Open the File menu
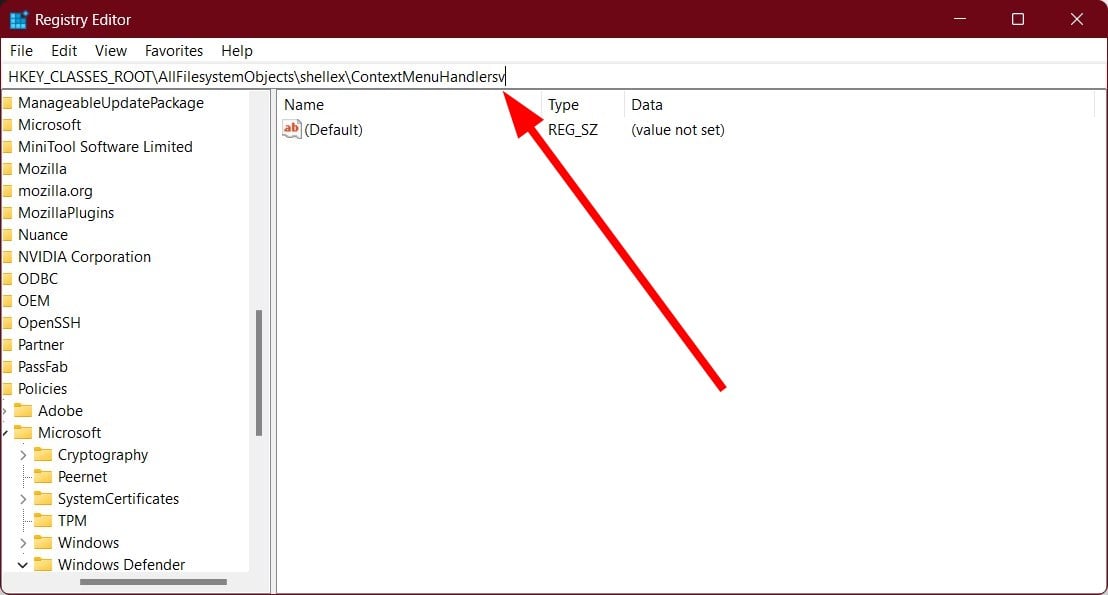Viewport: 1108px width, 595px height. click(21, 51)
